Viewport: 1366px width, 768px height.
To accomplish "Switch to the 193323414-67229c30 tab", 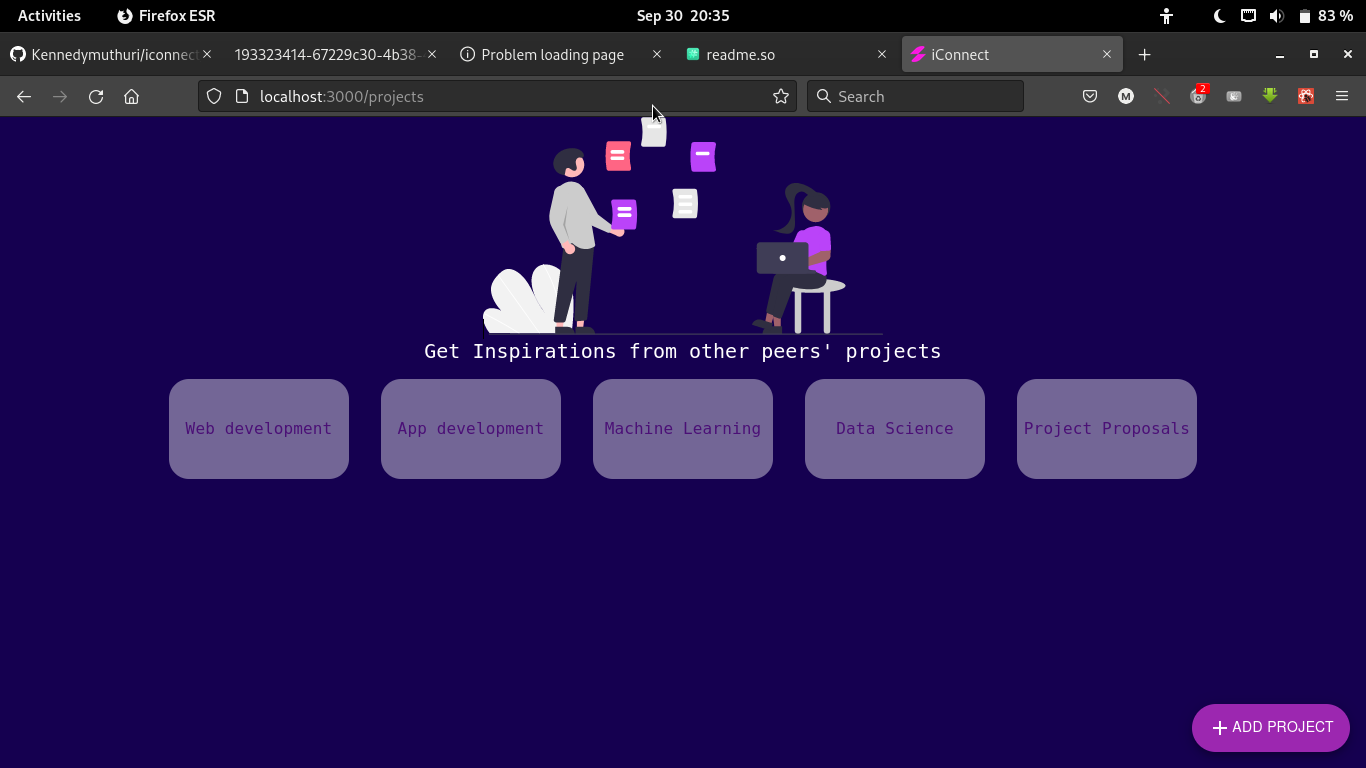I will (x=335, y=54).
